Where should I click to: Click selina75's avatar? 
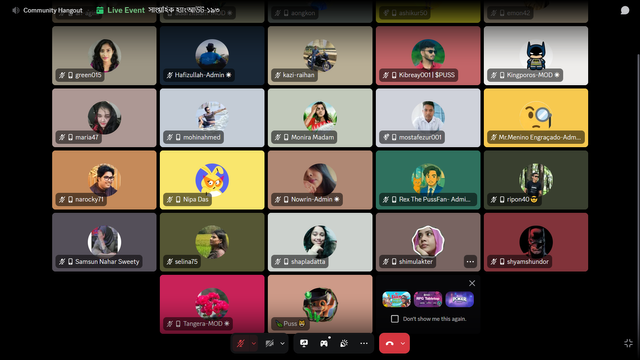pos(212,242)
